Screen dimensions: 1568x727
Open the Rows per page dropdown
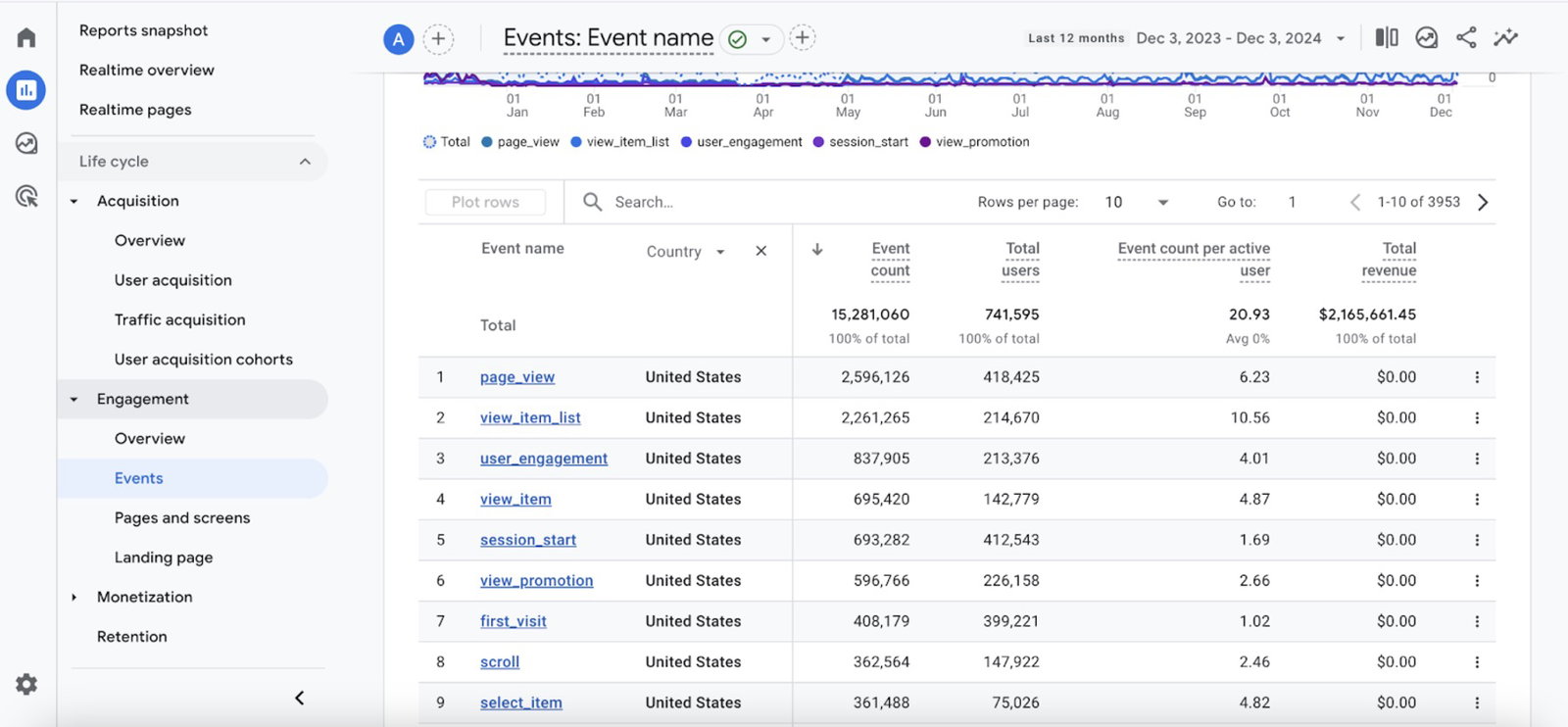(1137, 202)
